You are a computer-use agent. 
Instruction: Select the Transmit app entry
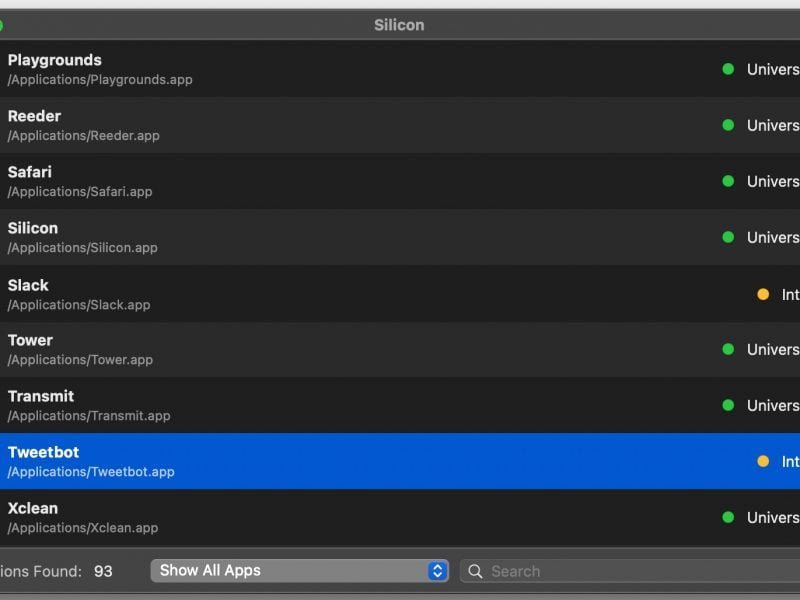pyautogui.click(x=41, y=396)
